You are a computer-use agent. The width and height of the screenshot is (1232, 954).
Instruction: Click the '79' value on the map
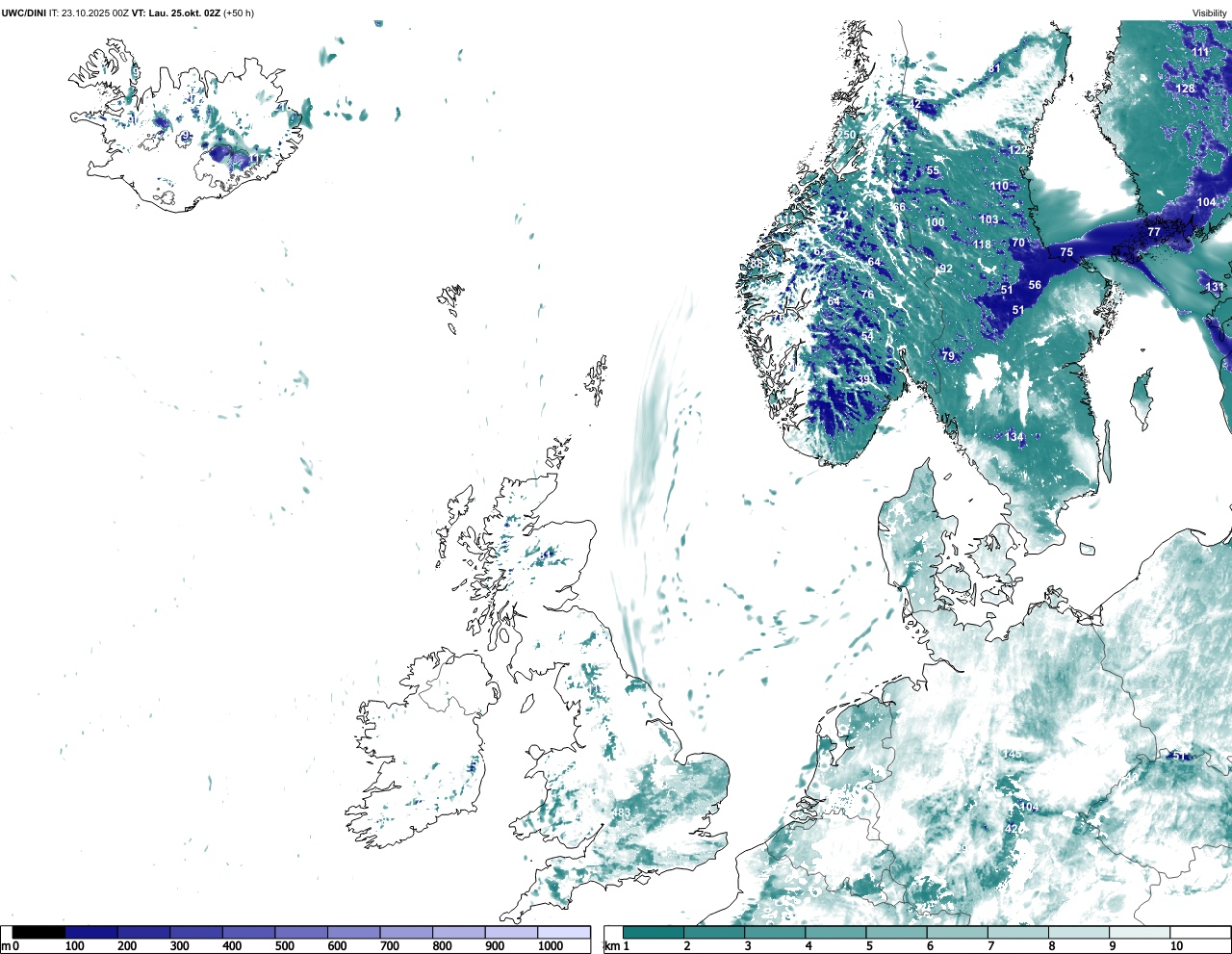click(948, 356)
